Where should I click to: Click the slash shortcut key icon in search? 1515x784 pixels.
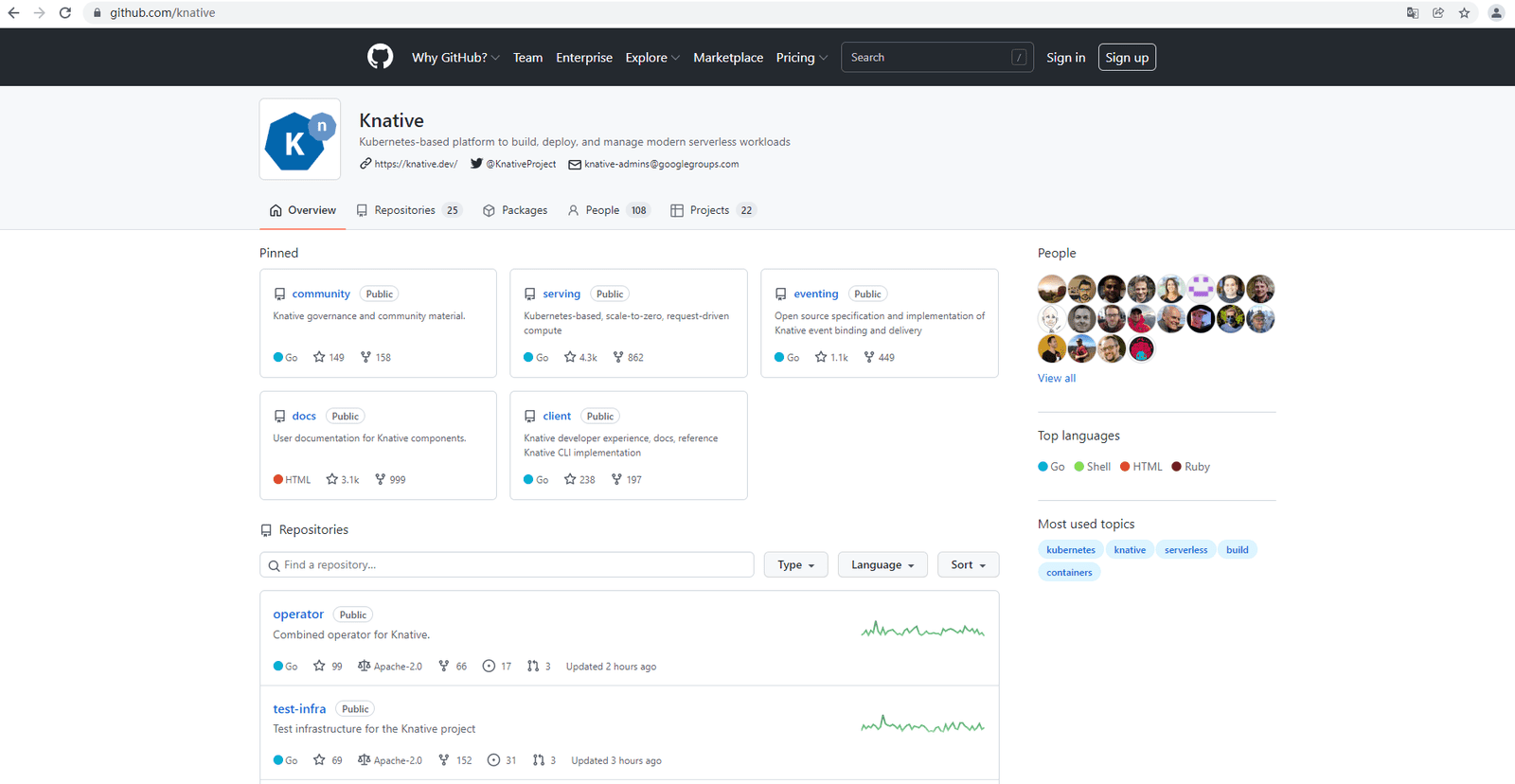click(1019, 58)
